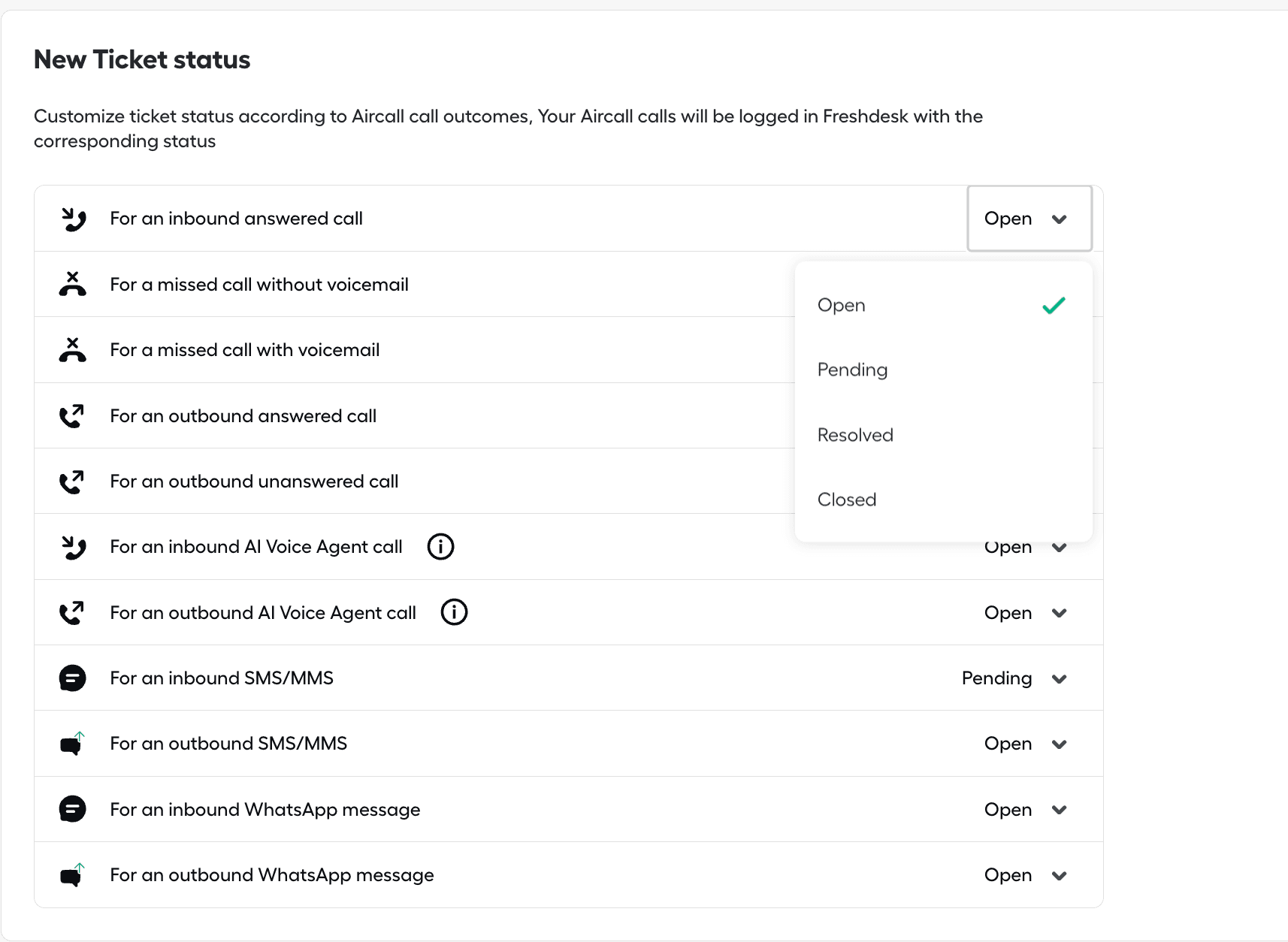Click "For a missed call with voicemail" text
Viewport: 1288px width, 942px height.
[245, 350]
